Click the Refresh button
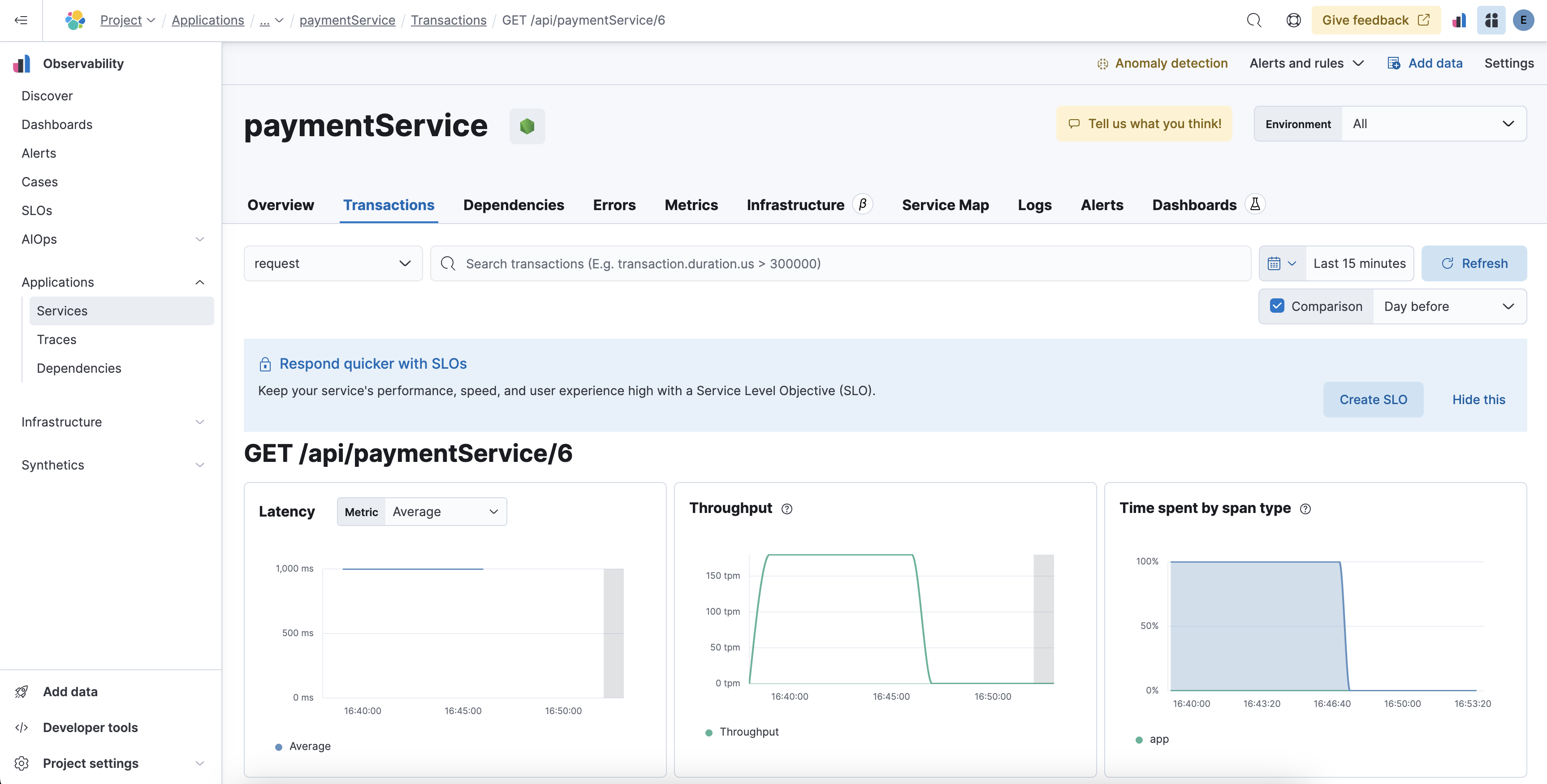The height and width of the screenshot is (784, 1547). [1474, 263]
